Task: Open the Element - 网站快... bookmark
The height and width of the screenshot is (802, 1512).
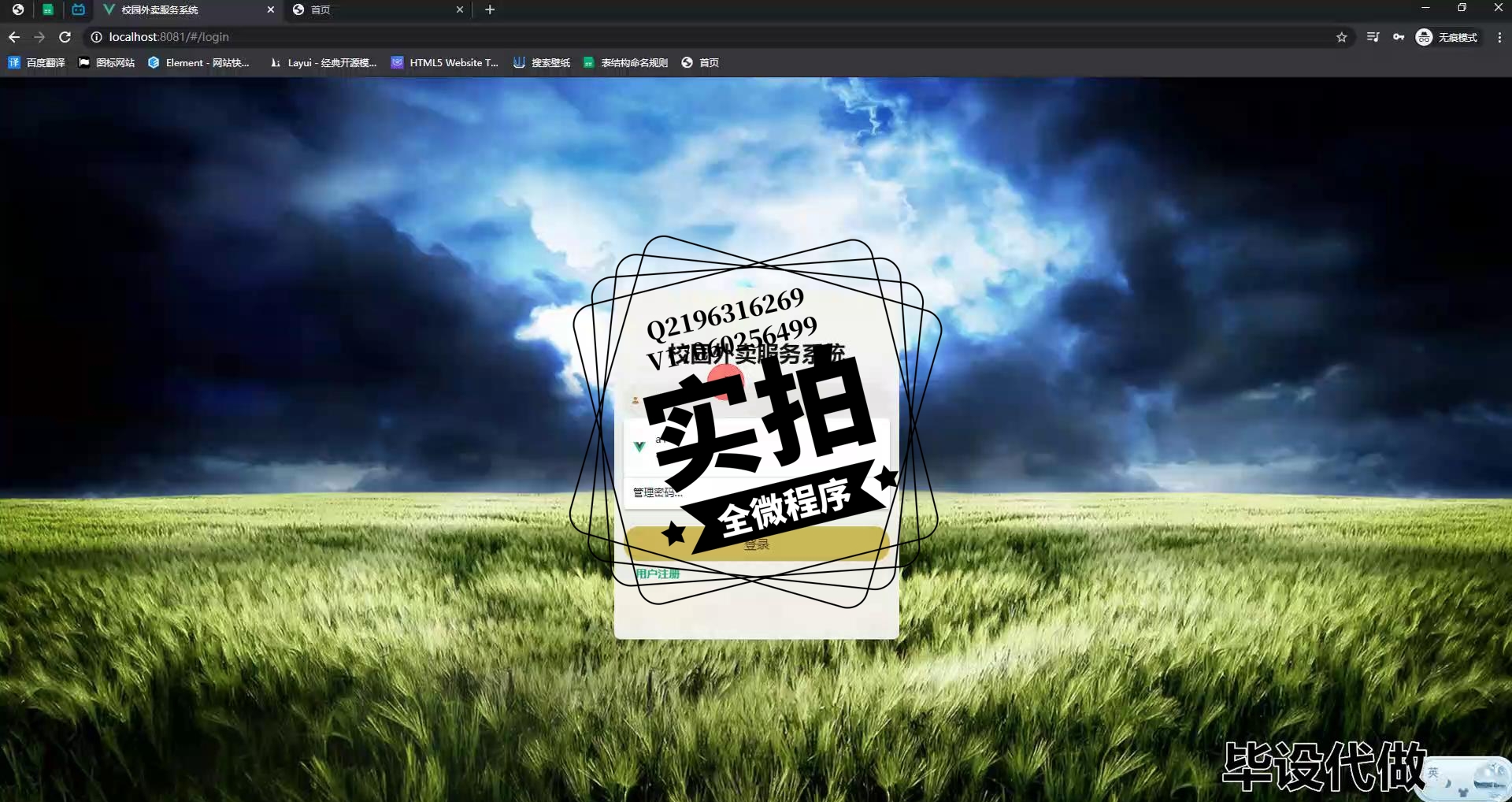Action: pyautogui.click(x=198, y=62)
